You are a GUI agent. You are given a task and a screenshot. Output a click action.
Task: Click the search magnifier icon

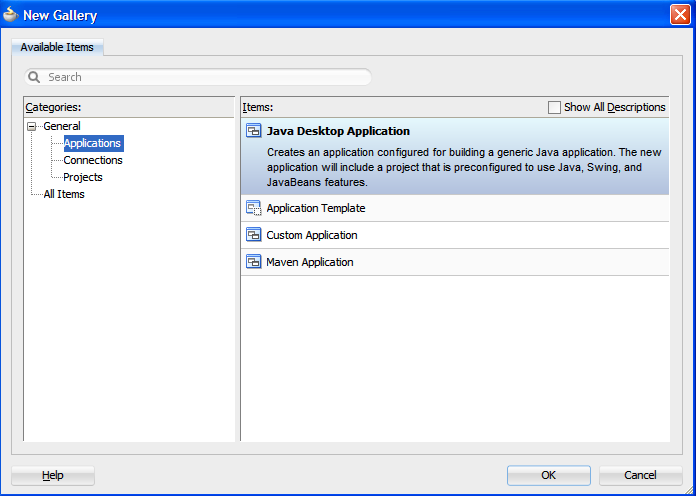tap(34, 77)
